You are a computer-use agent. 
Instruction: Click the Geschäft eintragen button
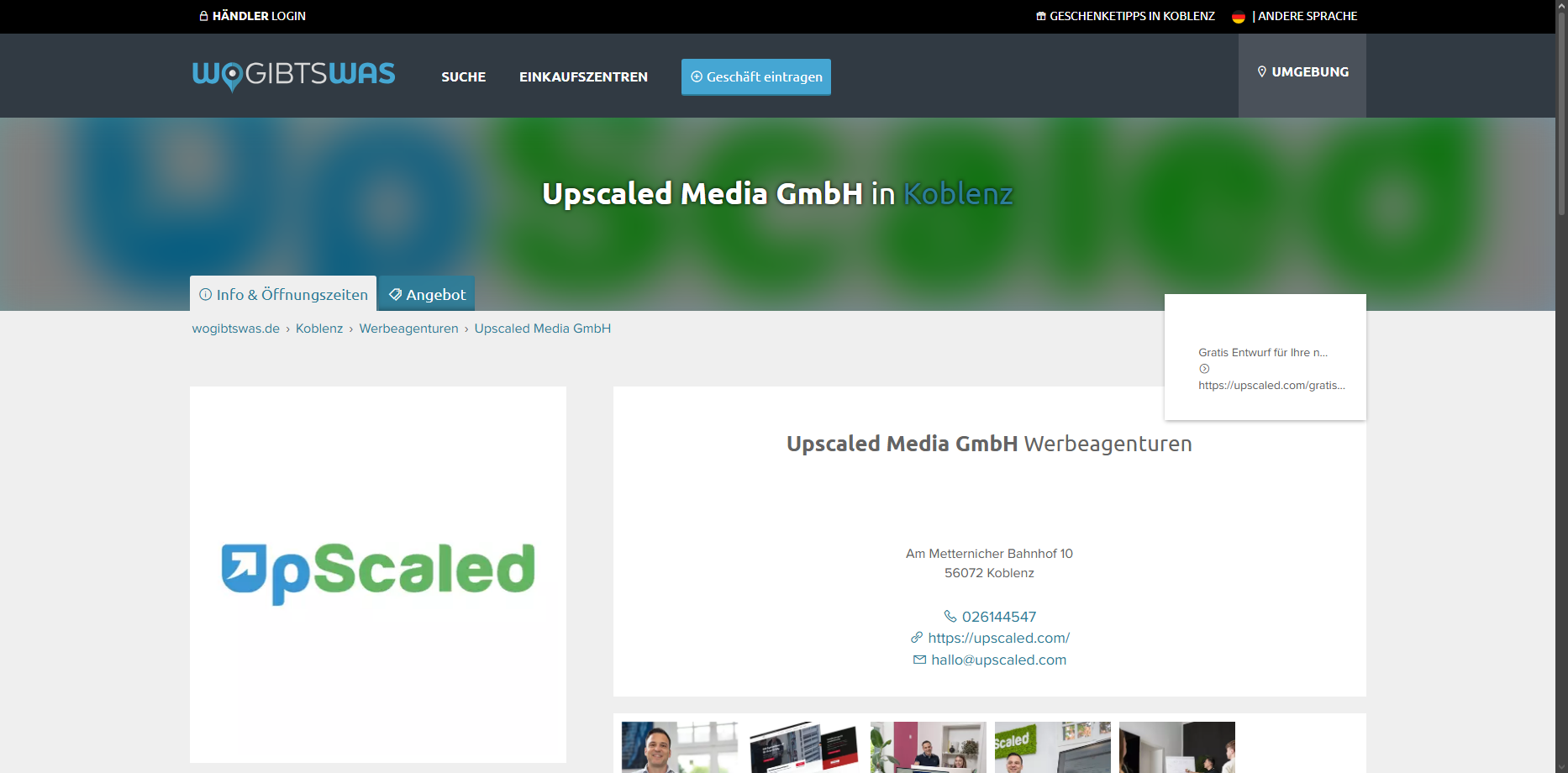click(x=756, y=76)
